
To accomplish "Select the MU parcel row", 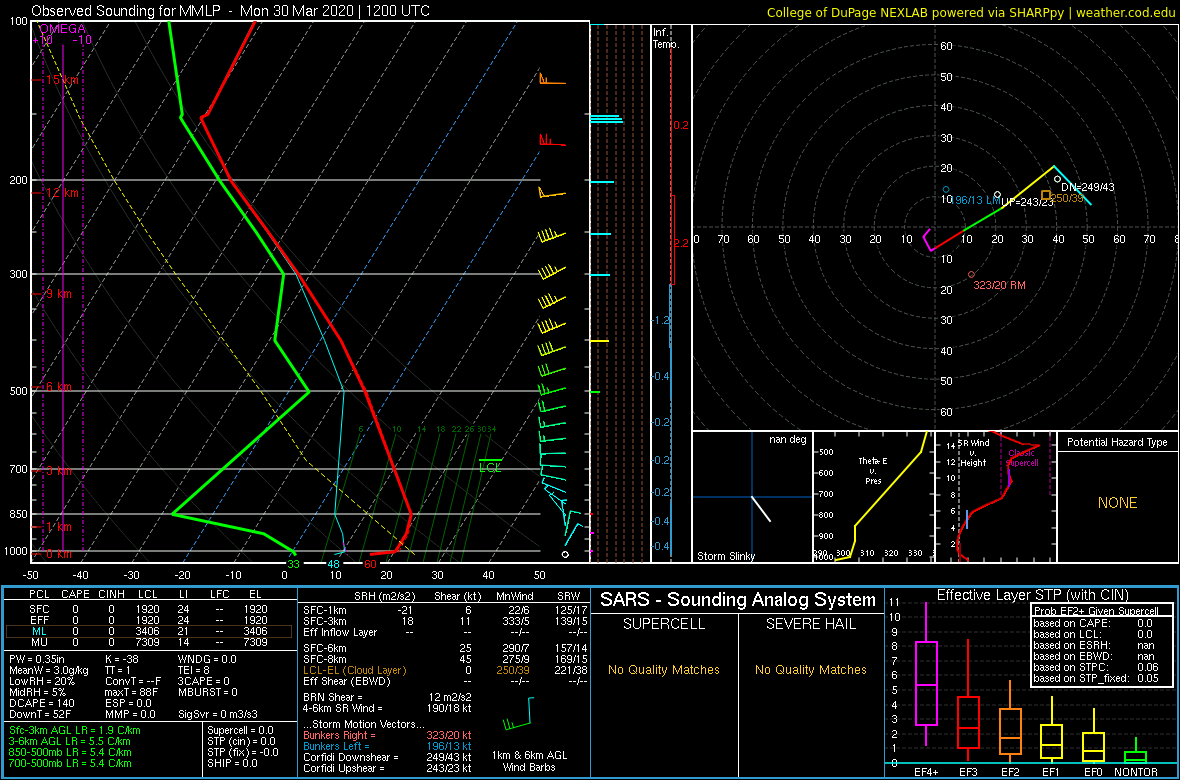I will 149,642.
